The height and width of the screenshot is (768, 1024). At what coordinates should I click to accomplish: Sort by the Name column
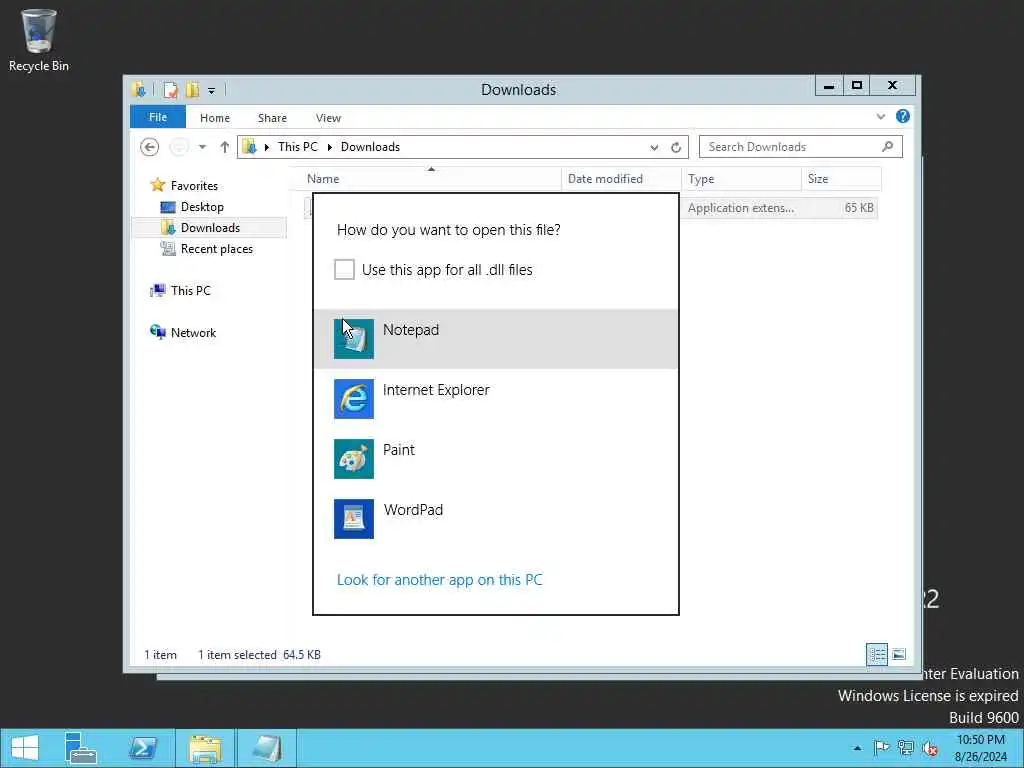(431, 179)
